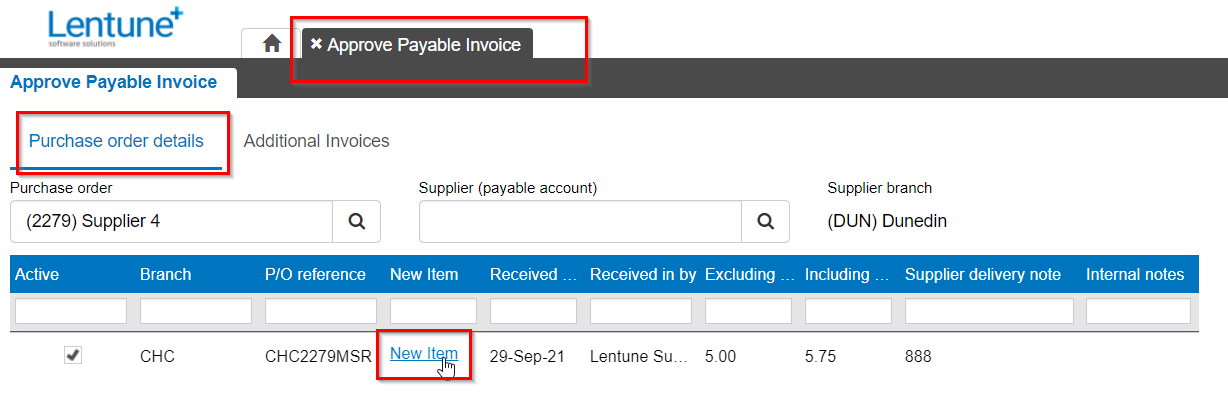Select the Purchase order details tab
Screen dimensions: 1228x414
click(x=116, y=141)
